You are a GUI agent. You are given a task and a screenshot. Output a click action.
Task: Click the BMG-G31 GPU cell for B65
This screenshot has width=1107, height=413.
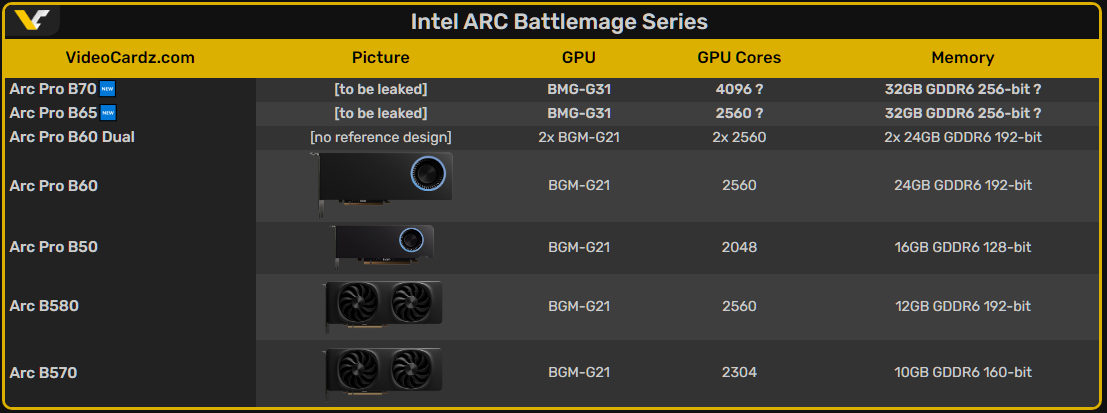(579, 113)
